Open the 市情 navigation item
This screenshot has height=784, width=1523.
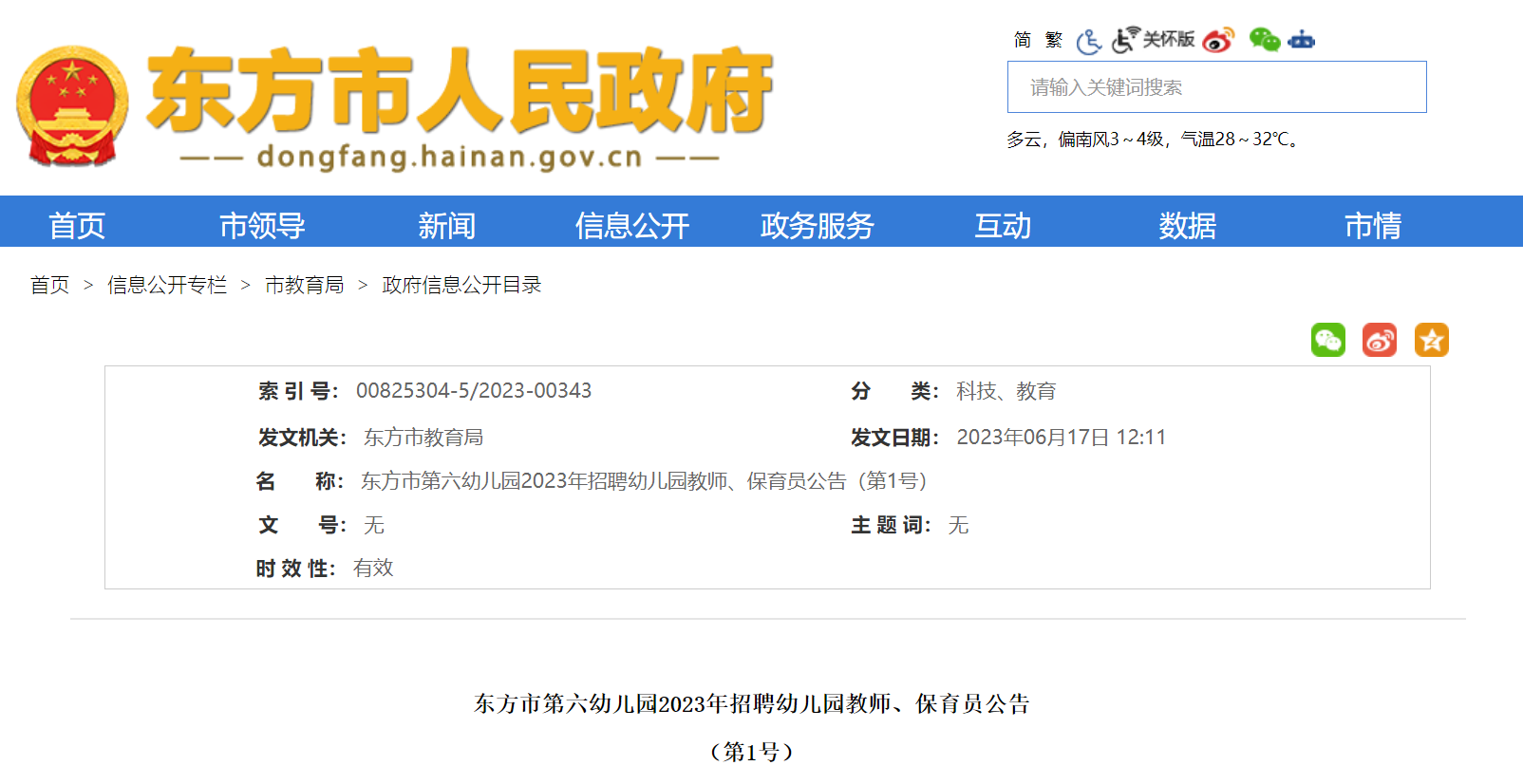coord(1373,226)
